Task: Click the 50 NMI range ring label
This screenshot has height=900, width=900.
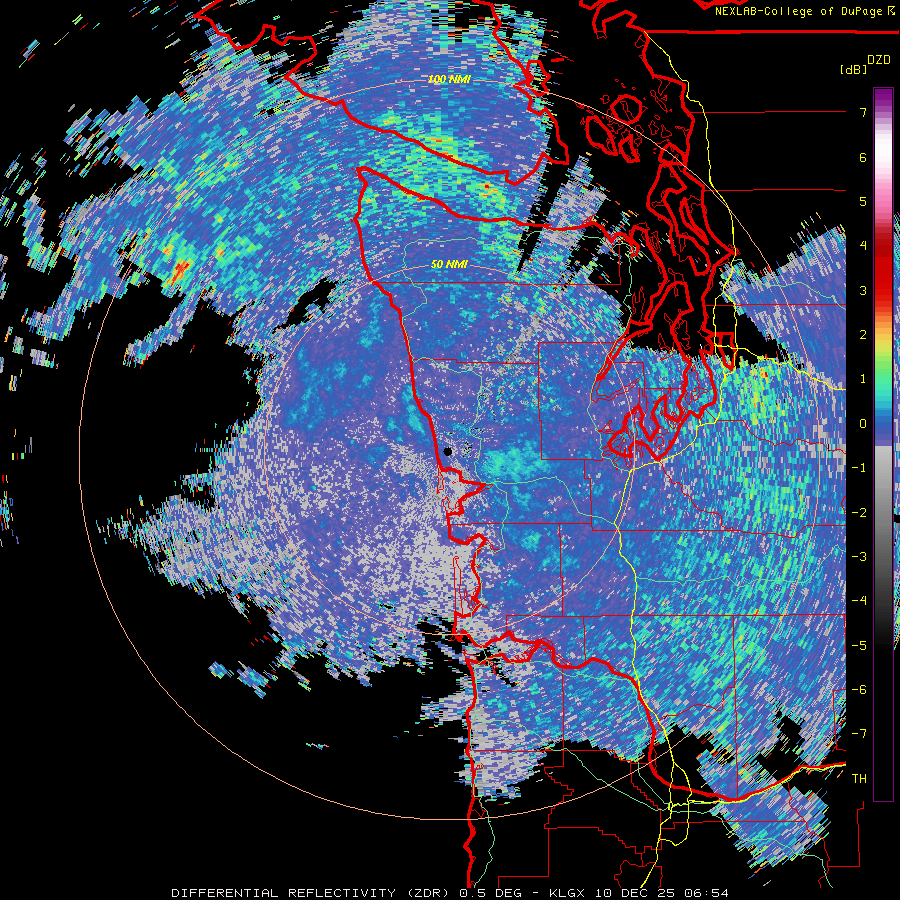Action: 449,265
